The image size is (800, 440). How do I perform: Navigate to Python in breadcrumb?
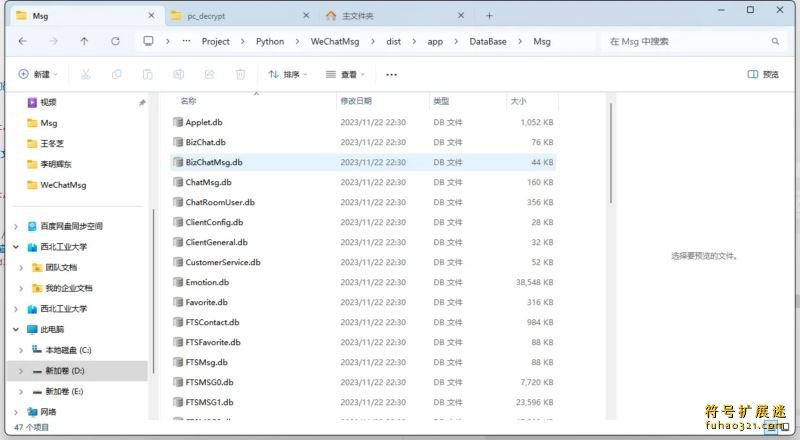tap(270, 41)
